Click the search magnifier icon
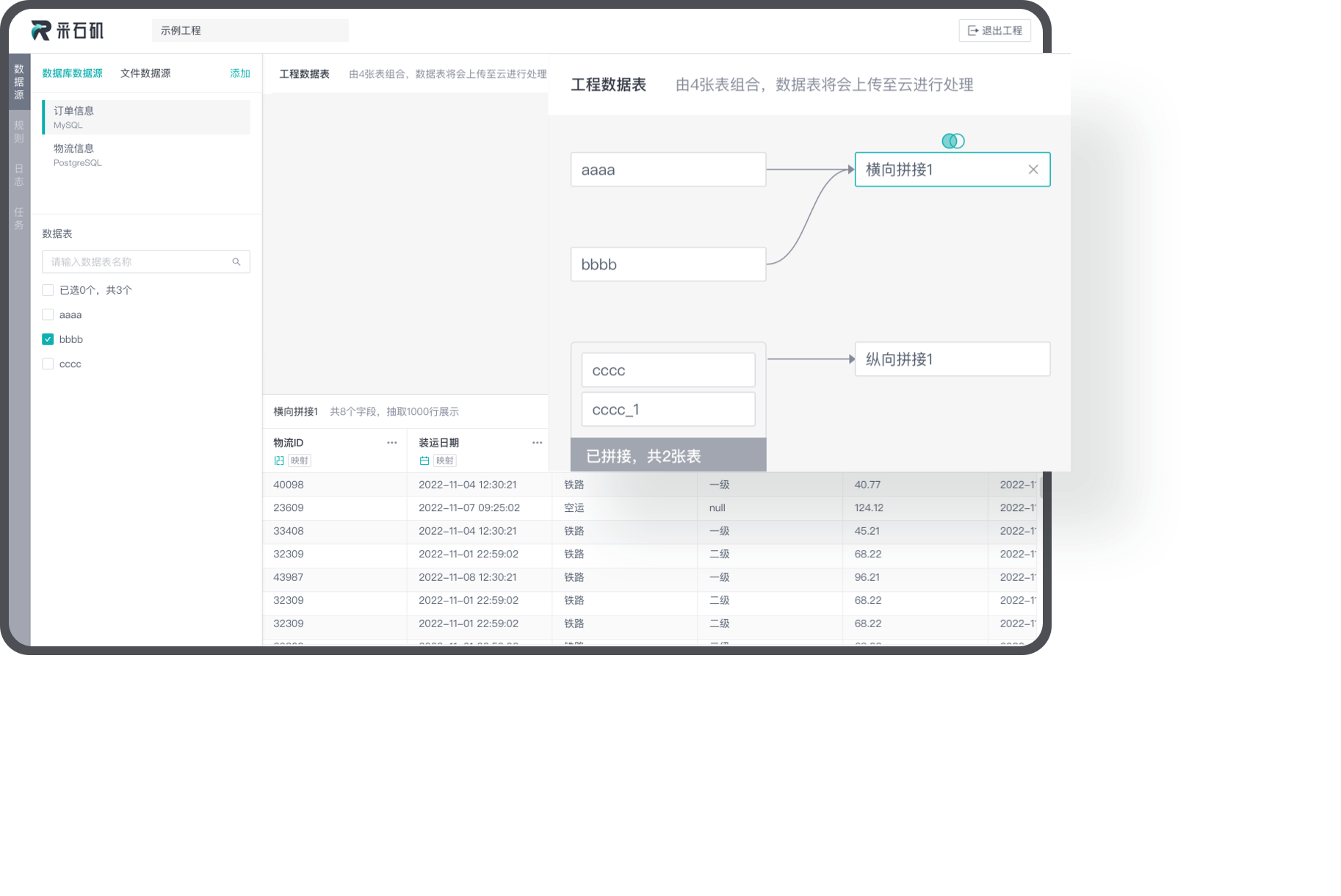This screenshot has width=1341, height=896. (x=236, y=261)
